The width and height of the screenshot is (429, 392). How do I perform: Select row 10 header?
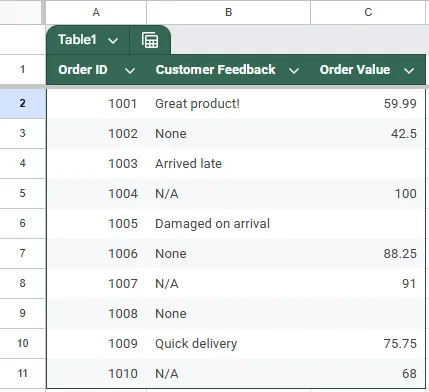pos(22,343)
